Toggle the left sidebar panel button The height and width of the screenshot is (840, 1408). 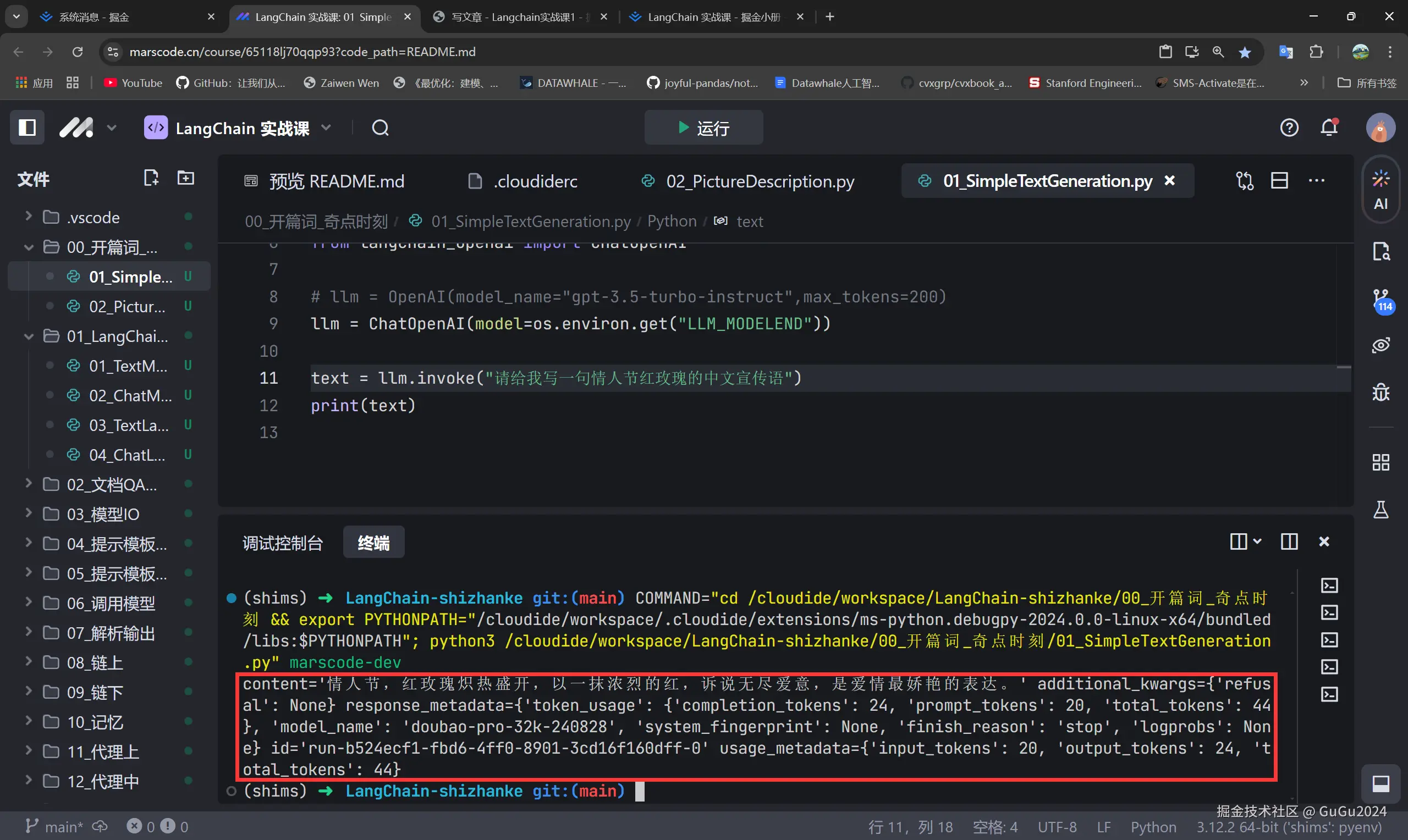27,128
